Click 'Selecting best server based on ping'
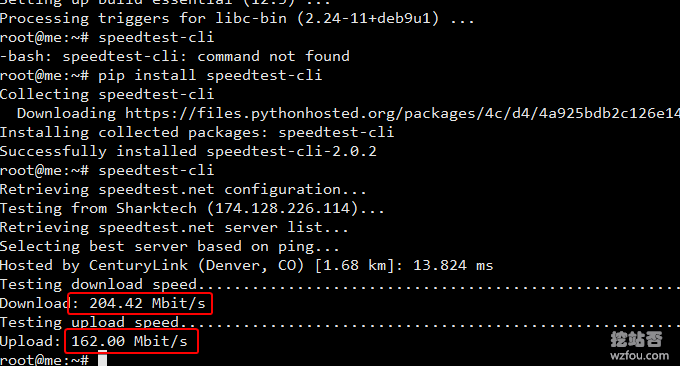This screenshot has width=680, height=366. point(170,246)
